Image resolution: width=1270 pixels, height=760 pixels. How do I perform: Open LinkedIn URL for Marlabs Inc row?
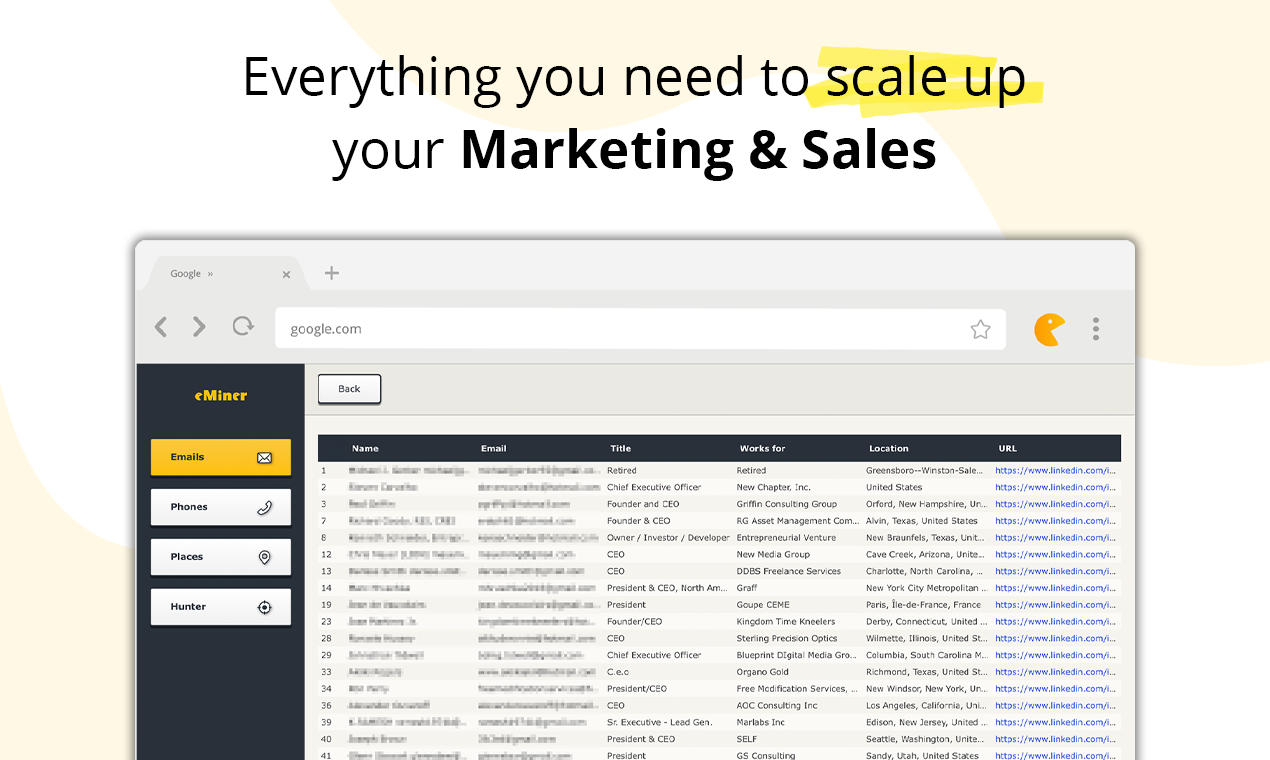1055,722
